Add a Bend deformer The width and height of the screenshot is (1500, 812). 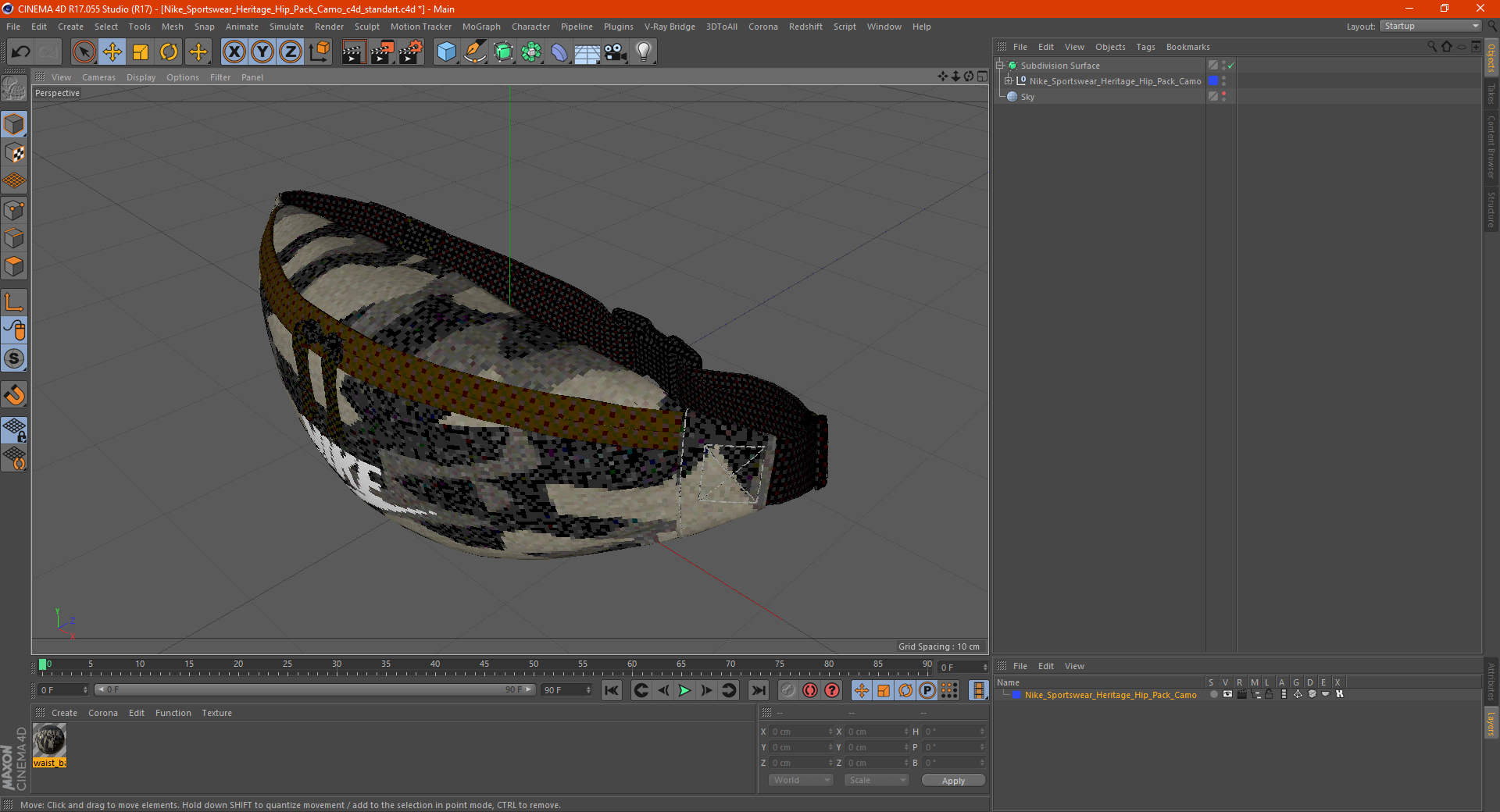[x=559, y=52]
